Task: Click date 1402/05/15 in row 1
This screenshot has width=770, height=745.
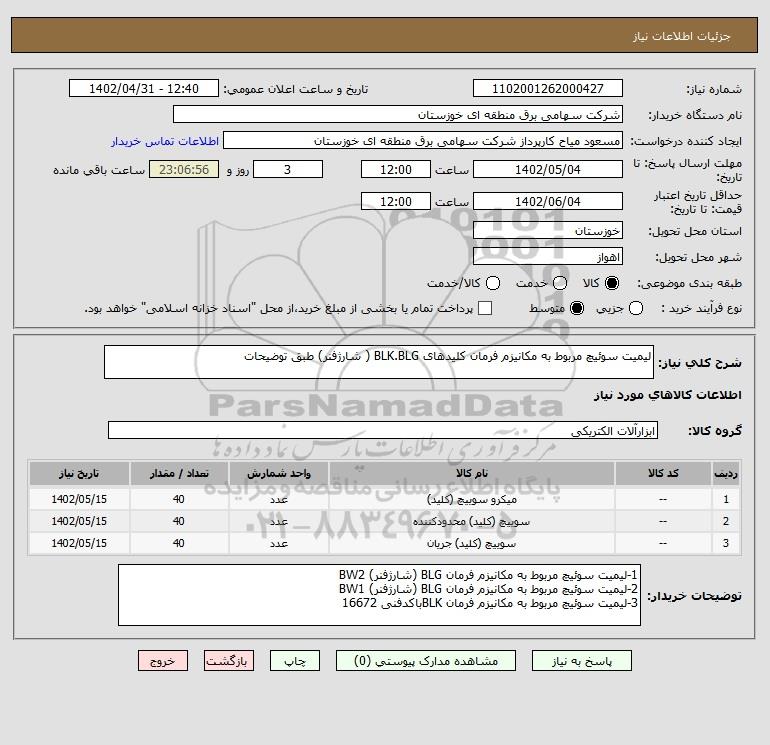Action: tap(79, 499)
